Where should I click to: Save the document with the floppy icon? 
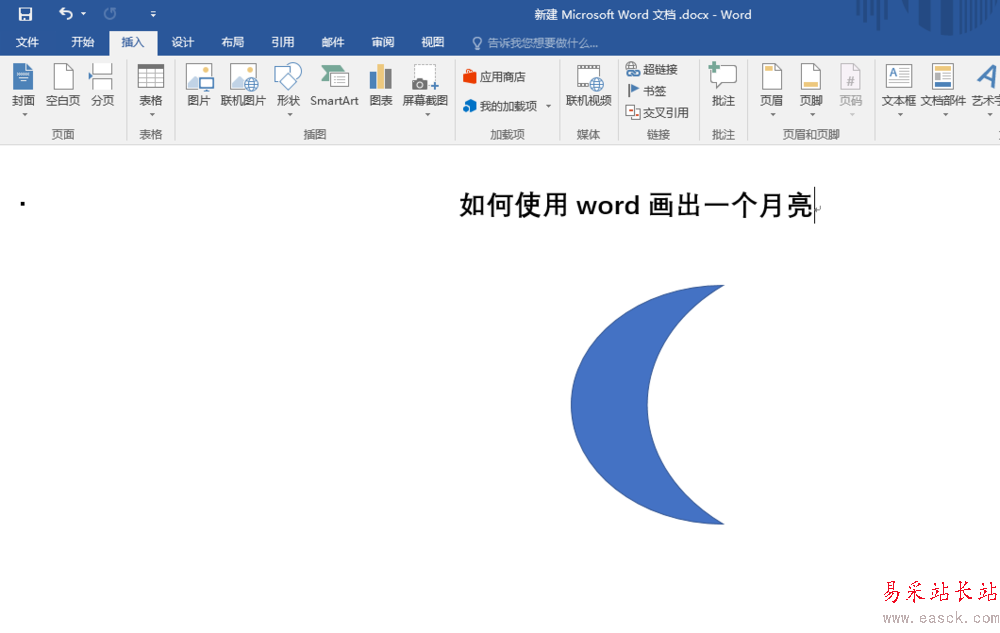click(25, 14)
